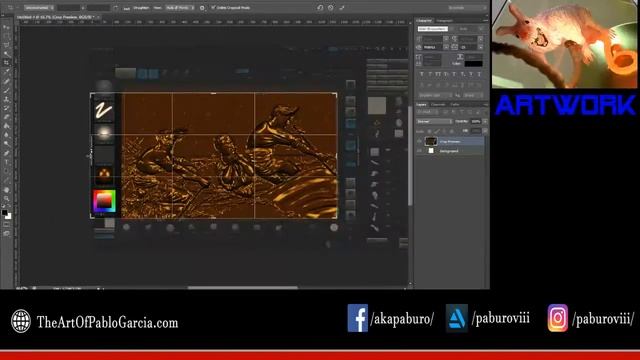
Task: Click the cancel crop icon
Action: (331, 7)
